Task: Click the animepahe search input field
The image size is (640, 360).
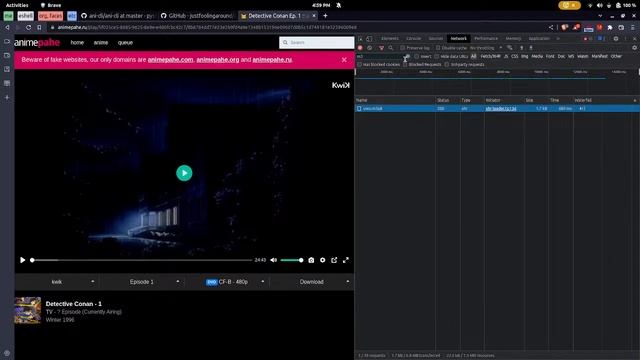Action: tap(317, 42)
